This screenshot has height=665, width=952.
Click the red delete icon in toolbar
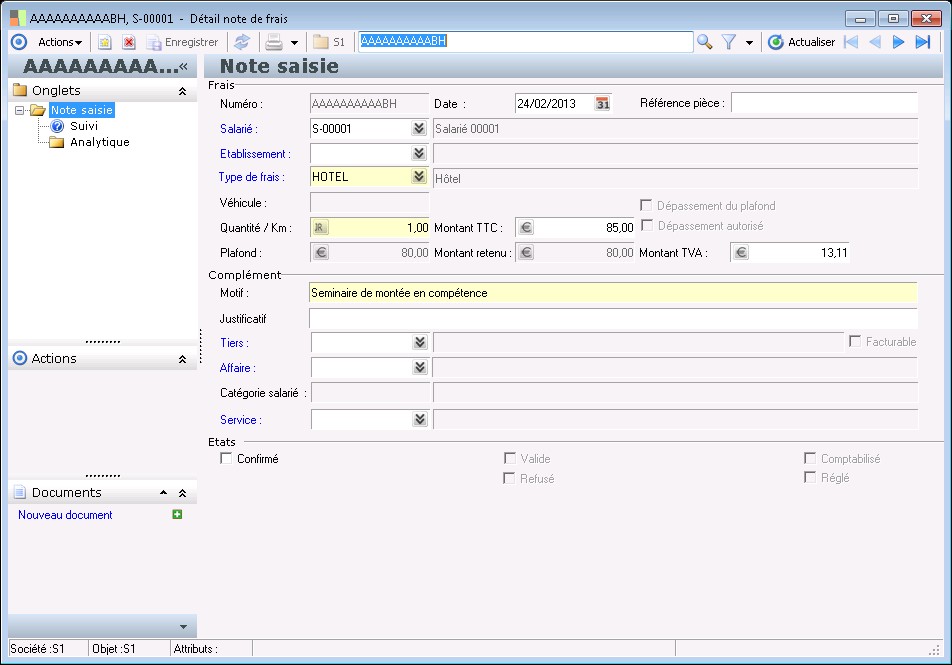point(129,42)
